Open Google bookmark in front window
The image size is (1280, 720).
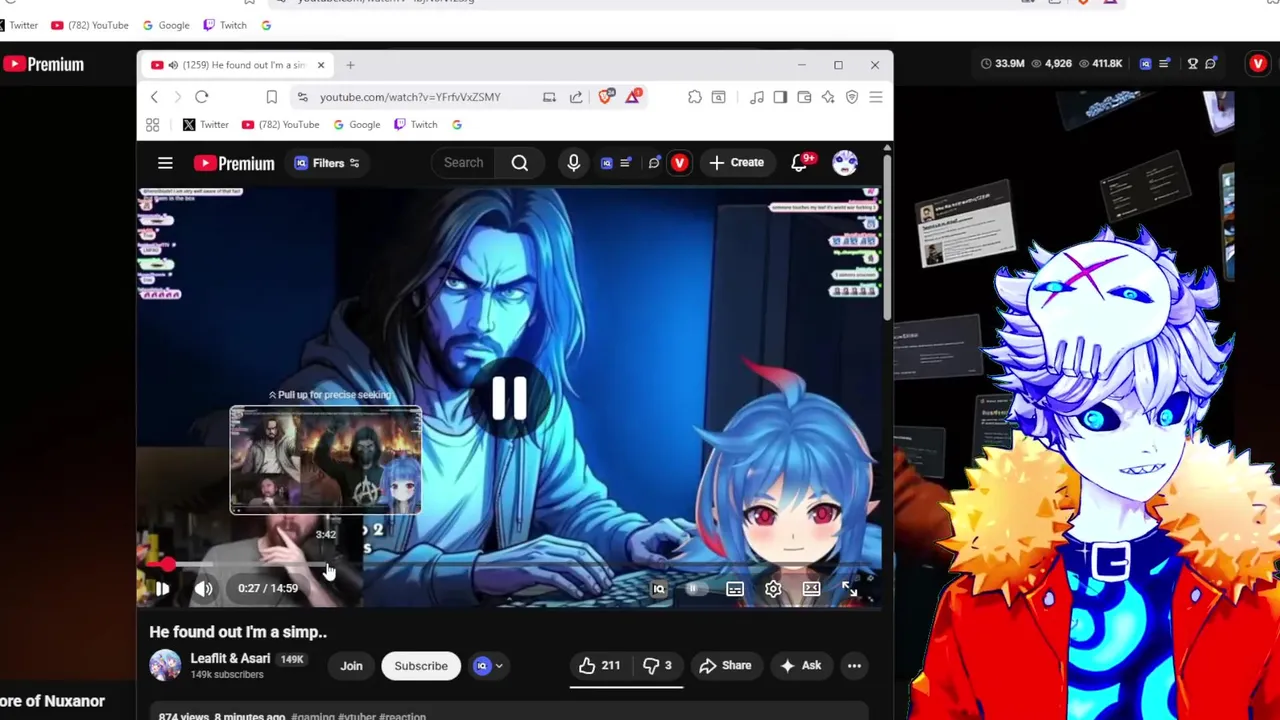tap(356, 125)
